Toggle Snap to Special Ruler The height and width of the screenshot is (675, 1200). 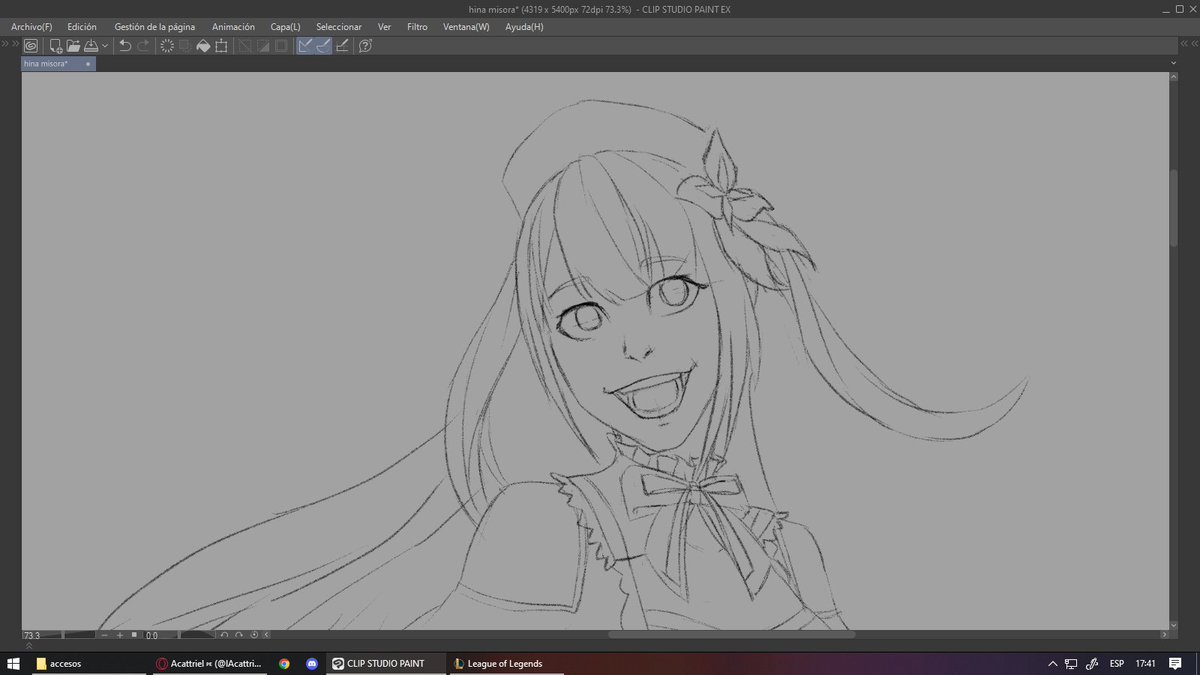coord(324,45)
